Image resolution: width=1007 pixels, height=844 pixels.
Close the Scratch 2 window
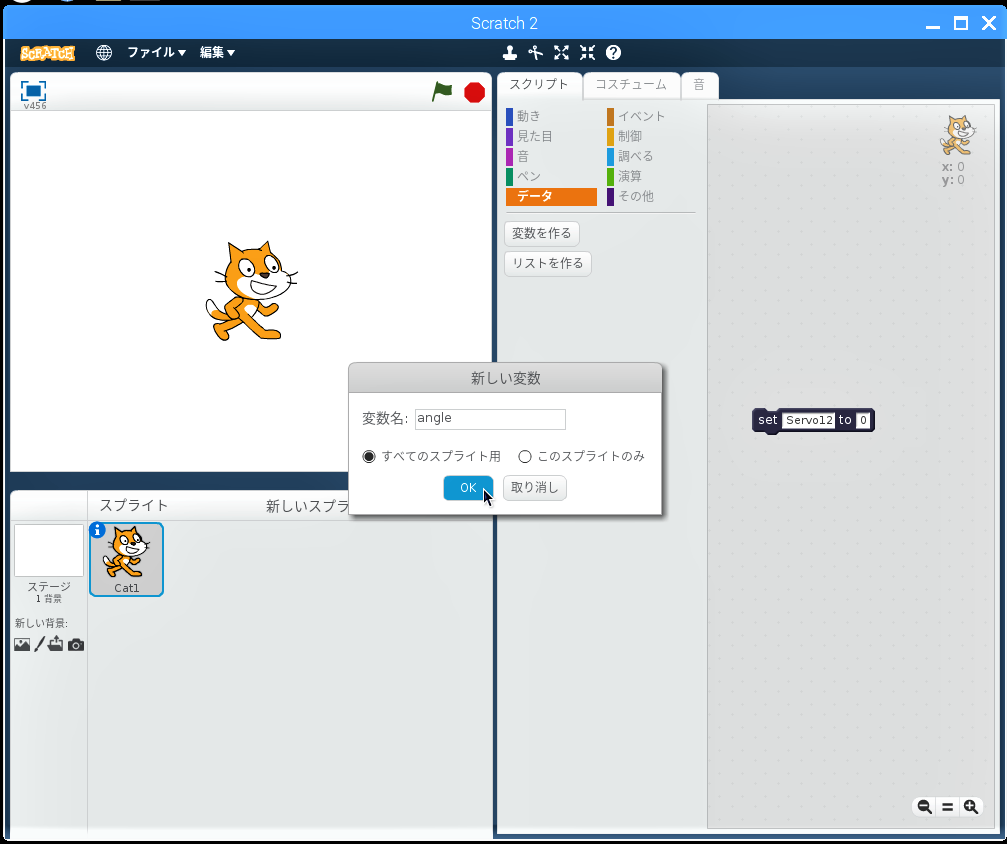[x=989, y=24]
